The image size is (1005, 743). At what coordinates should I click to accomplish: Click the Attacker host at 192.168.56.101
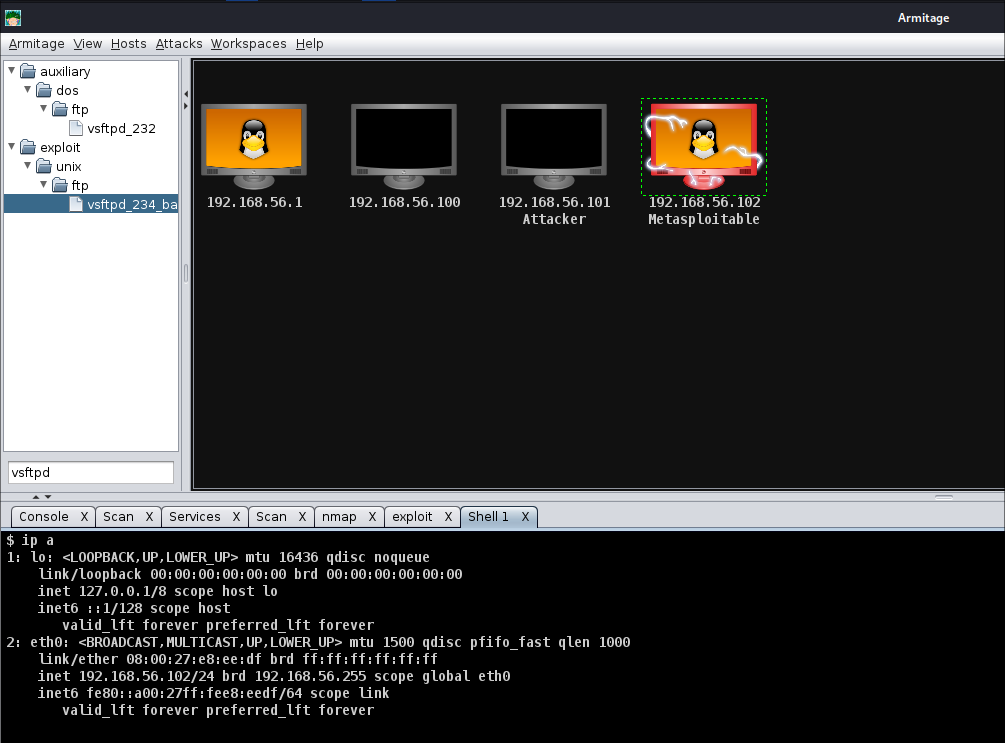pos(554,145)
